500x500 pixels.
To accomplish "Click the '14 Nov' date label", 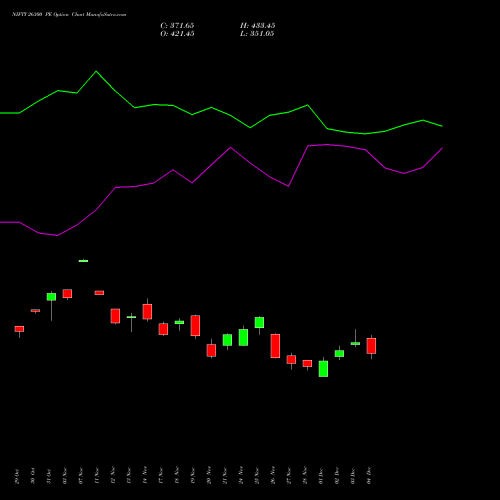I will [x=145, y=475].
